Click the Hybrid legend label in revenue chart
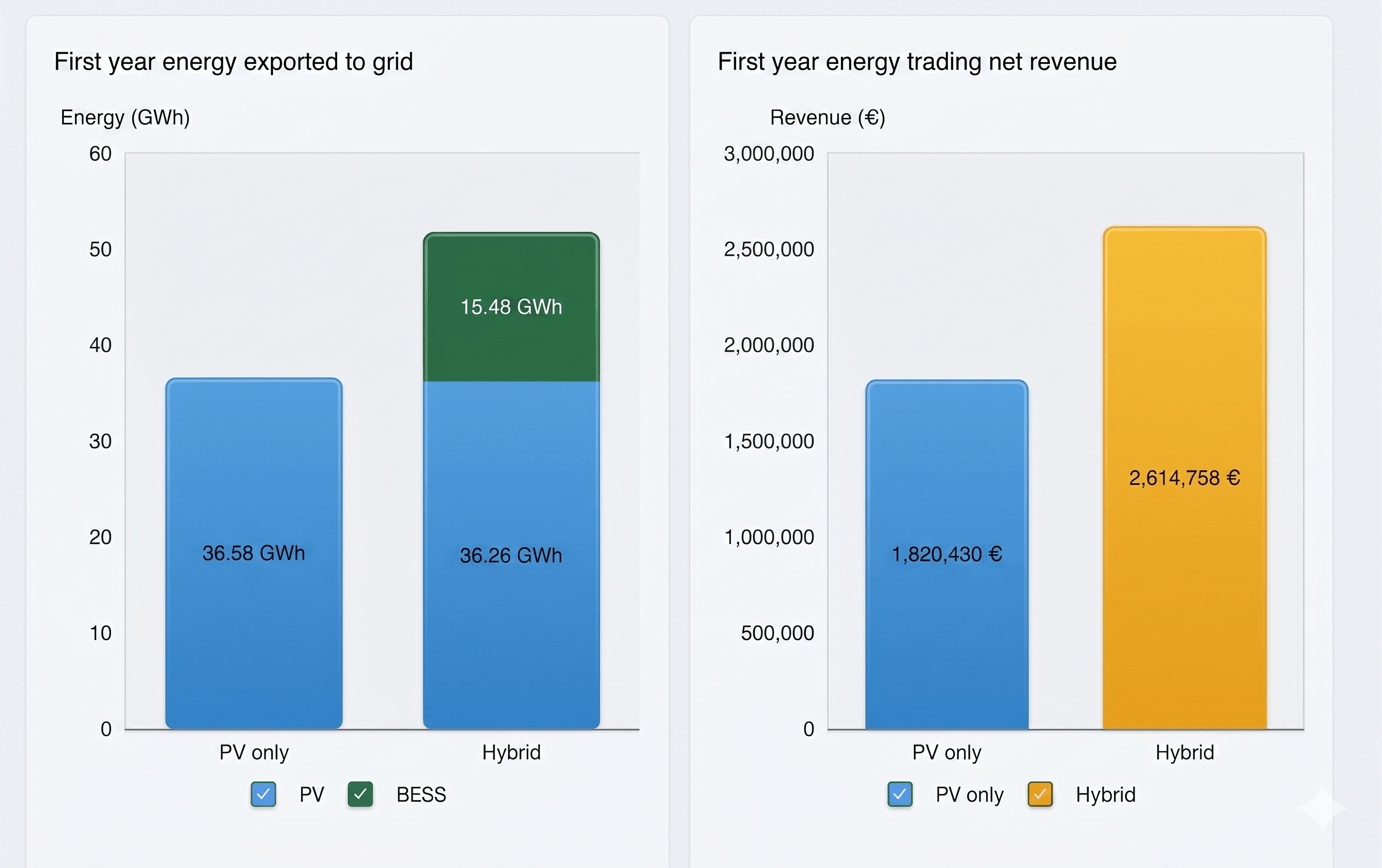Image resolution: width=1382 pixels, height=868 pixels. click(1105, 795)
